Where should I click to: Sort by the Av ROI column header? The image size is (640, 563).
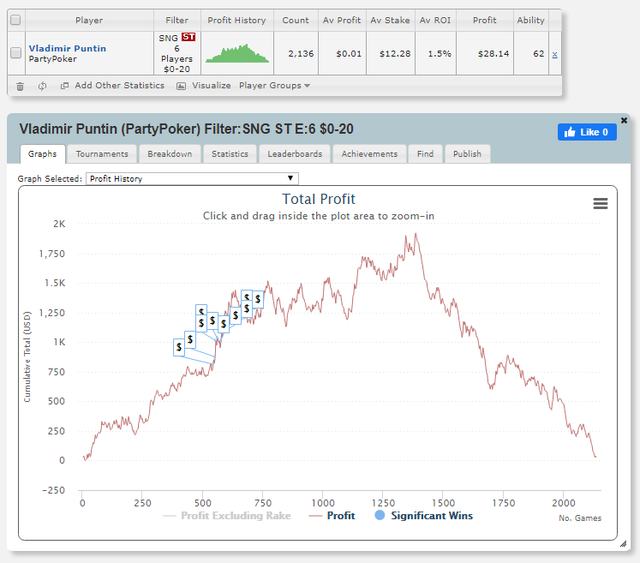pos(435,20)
